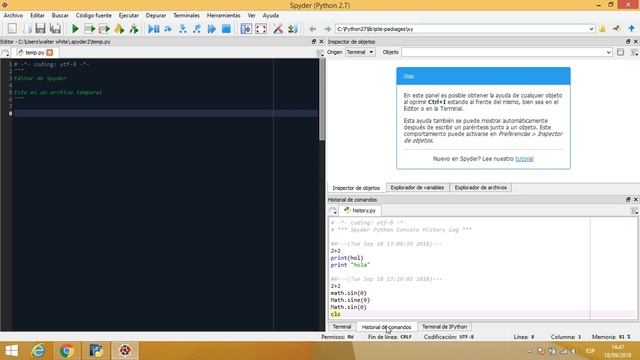Viewport: 640px width, 360px height.
Task: Run current cell and advance to next
Action: [104, 29]
